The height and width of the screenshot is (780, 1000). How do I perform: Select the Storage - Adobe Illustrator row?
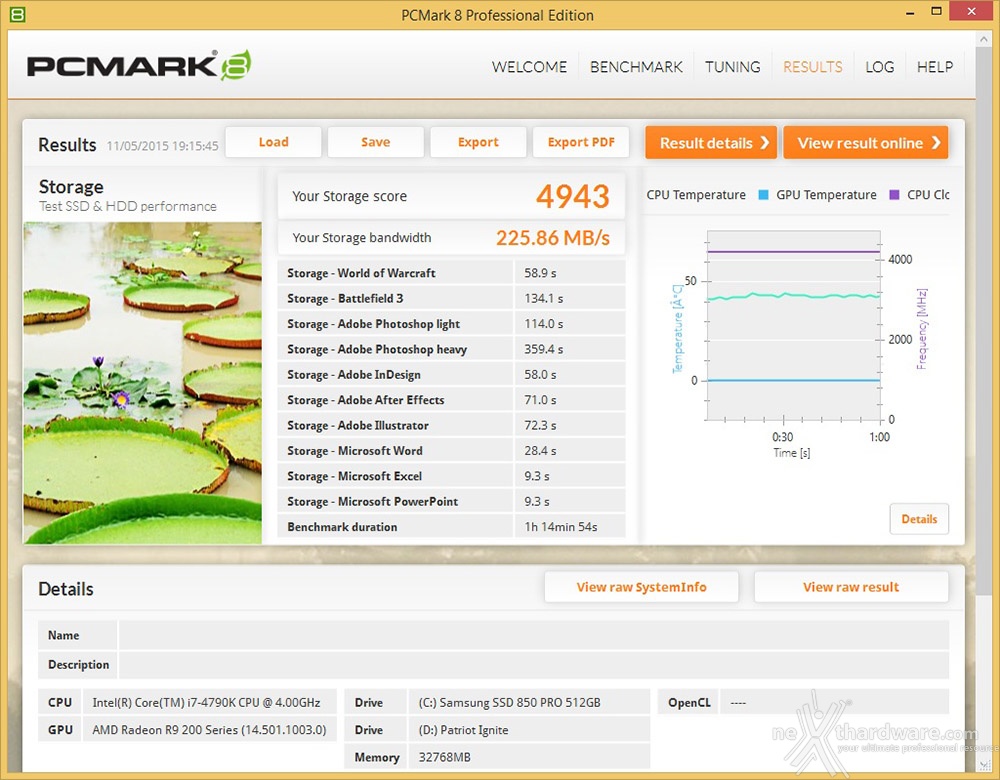point(452,425)
